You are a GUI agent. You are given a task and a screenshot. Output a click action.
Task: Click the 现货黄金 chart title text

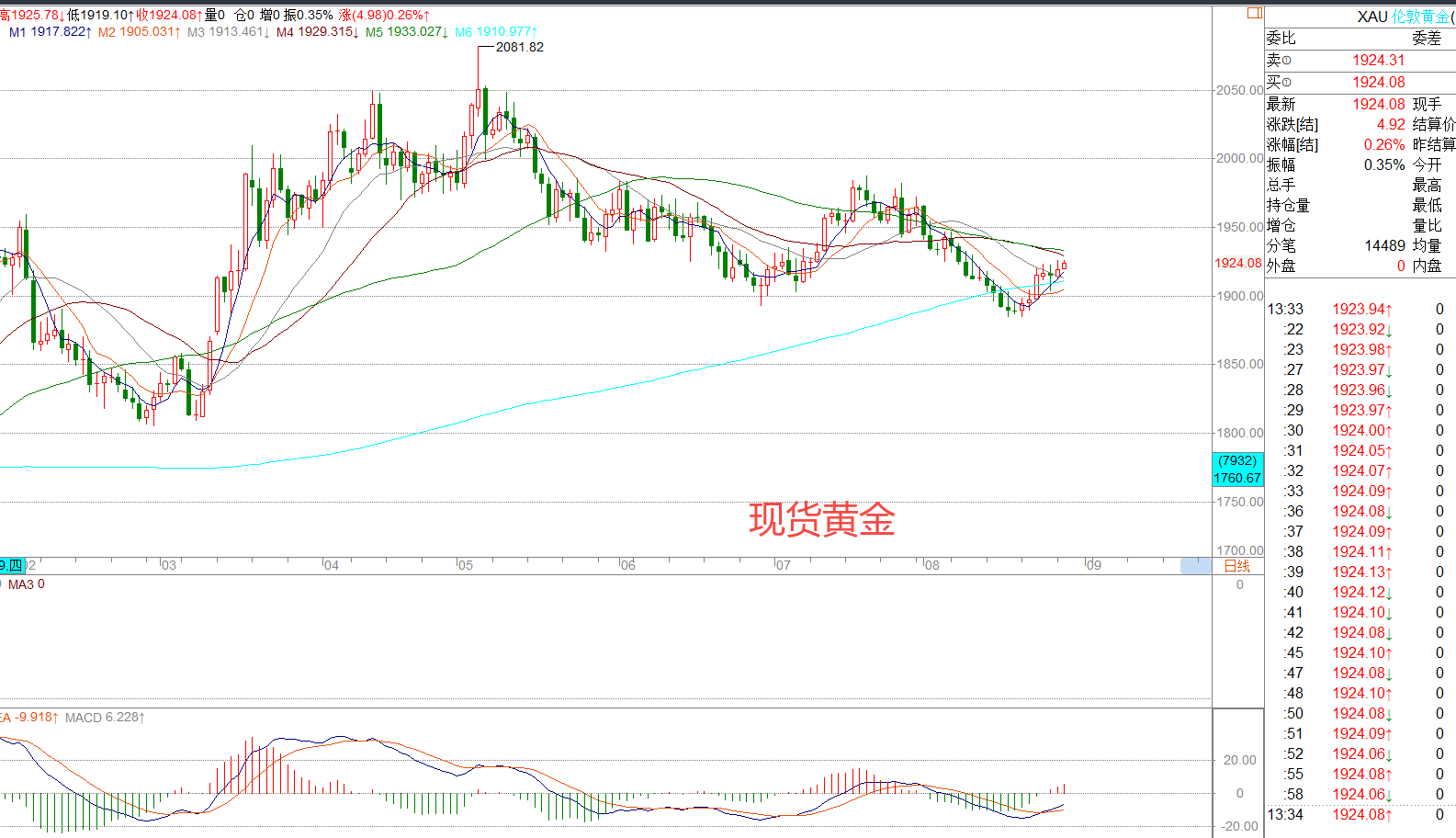point(821,519)
